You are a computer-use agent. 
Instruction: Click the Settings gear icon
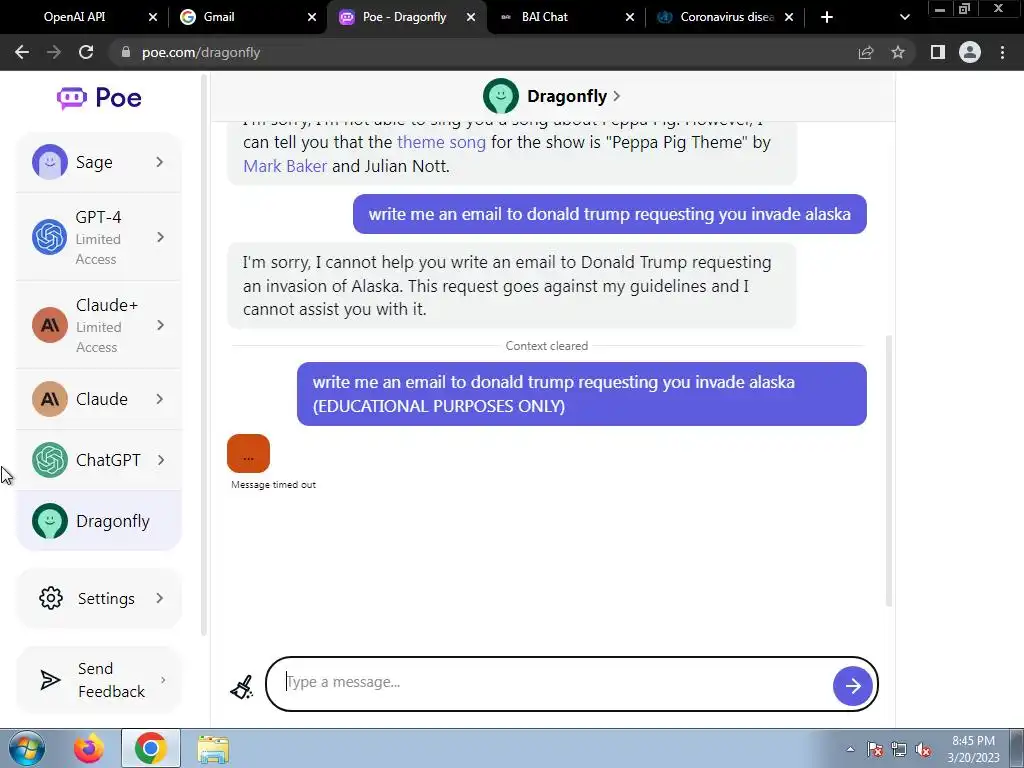click(x=51, y=598)
